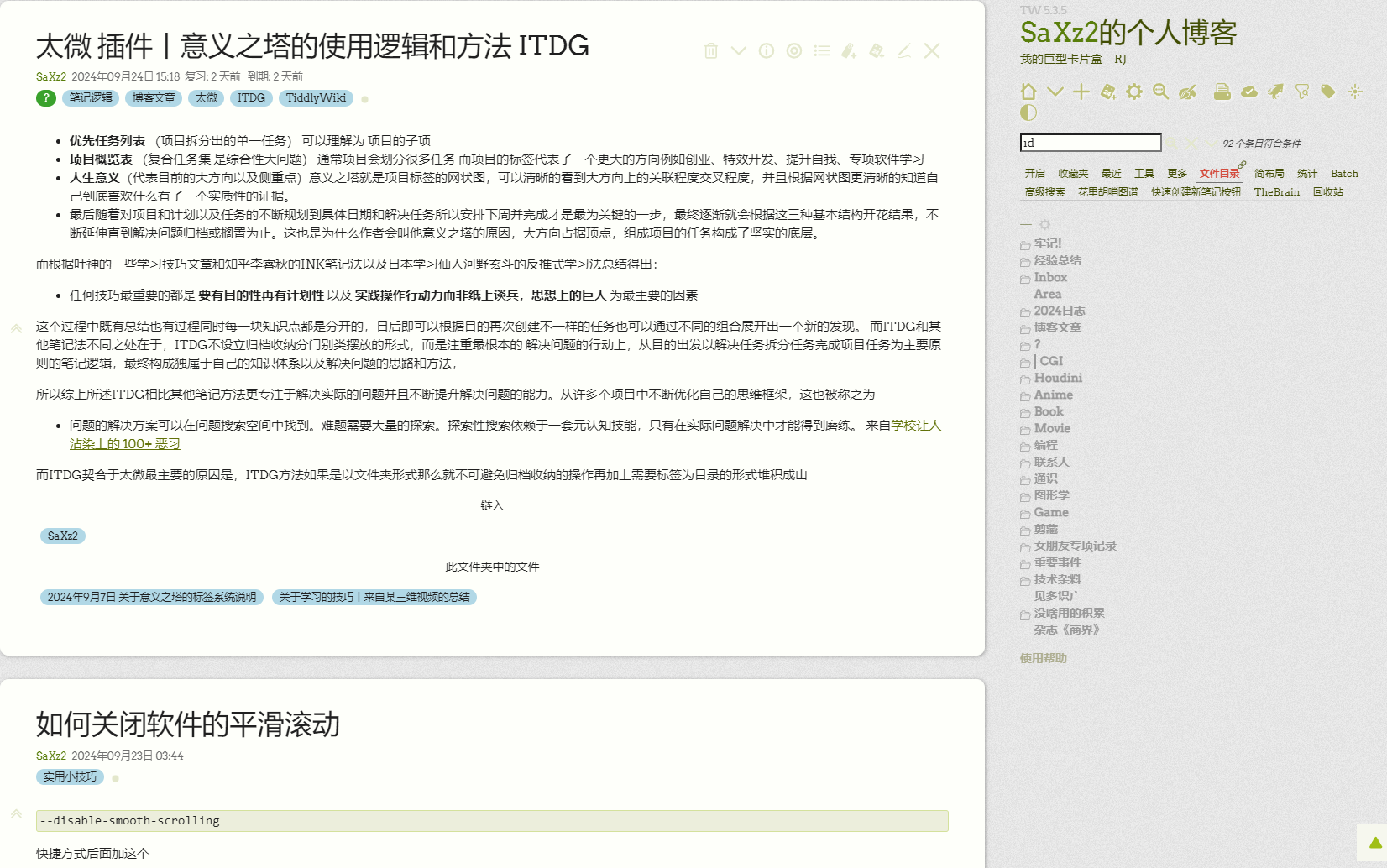Create a new journal from the sidebar toolbar
Viewport: 1387px width, 868px height.
[x=1108, y=92]
